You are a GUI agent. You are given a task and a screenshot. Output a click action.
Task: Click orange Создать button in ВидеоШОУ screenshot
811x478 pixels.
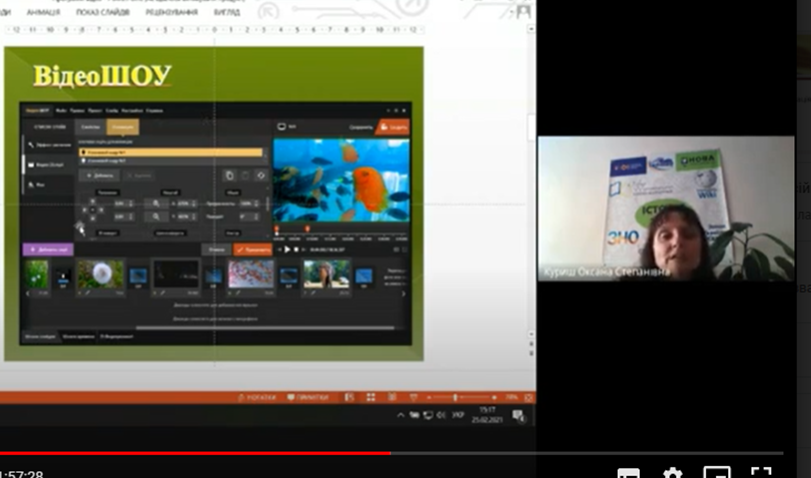click(394, 127)
